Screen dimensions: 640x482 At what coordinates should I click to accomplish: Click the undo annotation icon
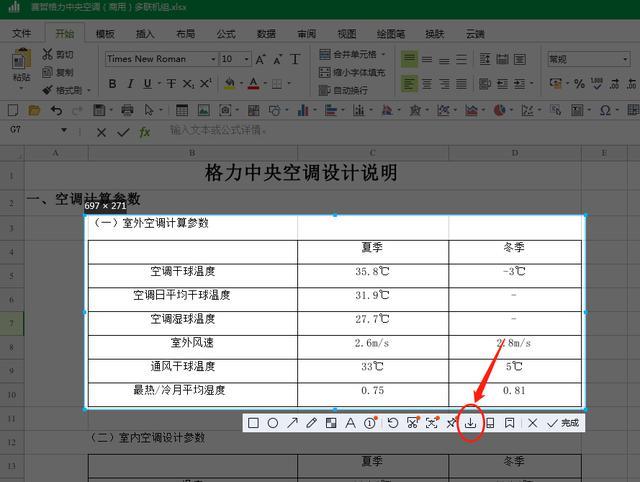tap(393, 423)
